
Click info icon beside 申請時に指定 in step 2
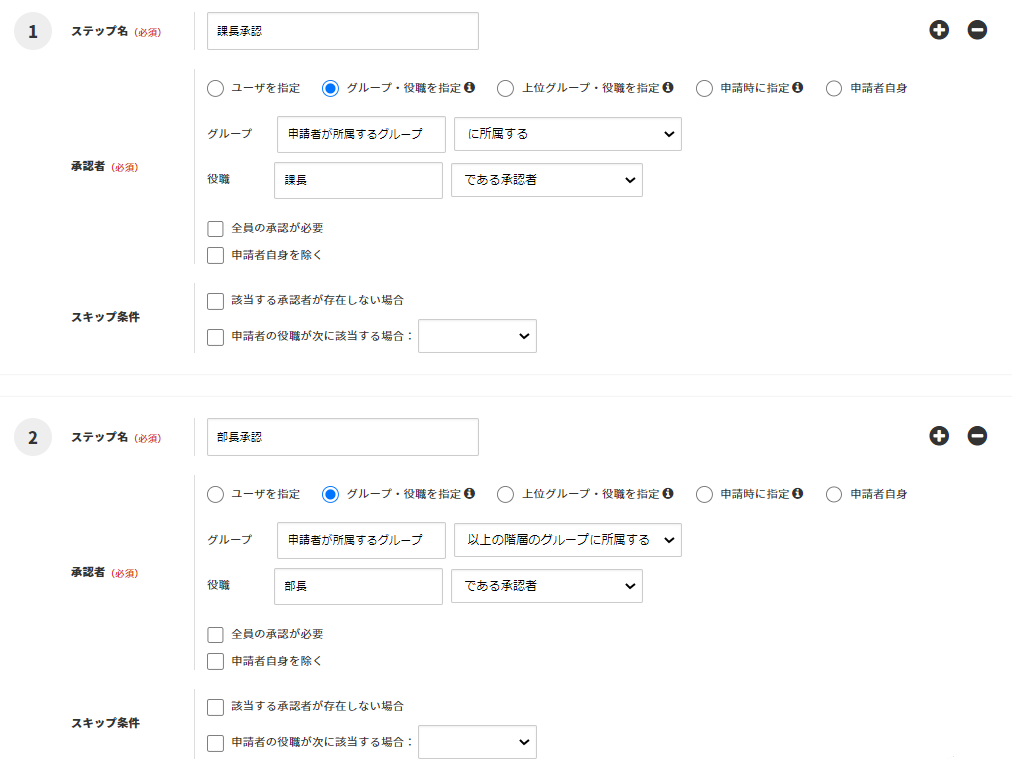coord(798,494)
